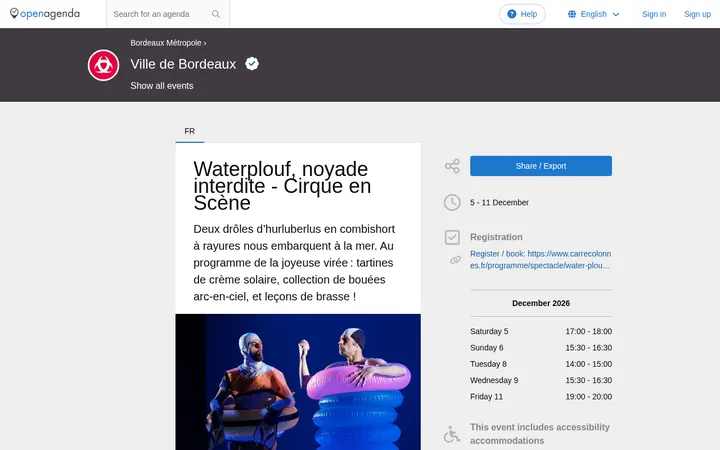This screenshot has height=450, width=720.
Task: Select the FR language tab
Action: click(190, 131)
